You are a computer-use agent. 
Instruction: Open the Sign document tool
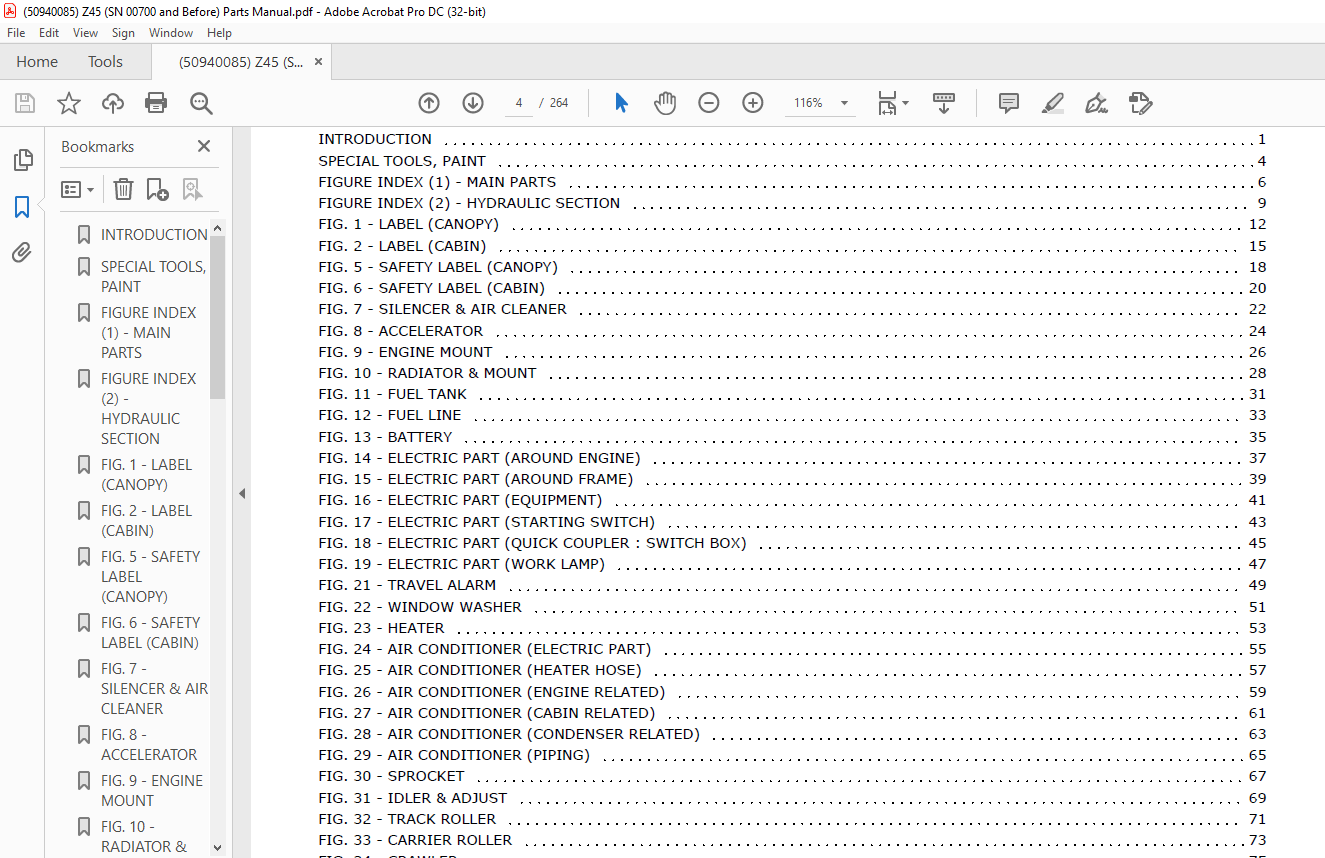coord(1097,103)
